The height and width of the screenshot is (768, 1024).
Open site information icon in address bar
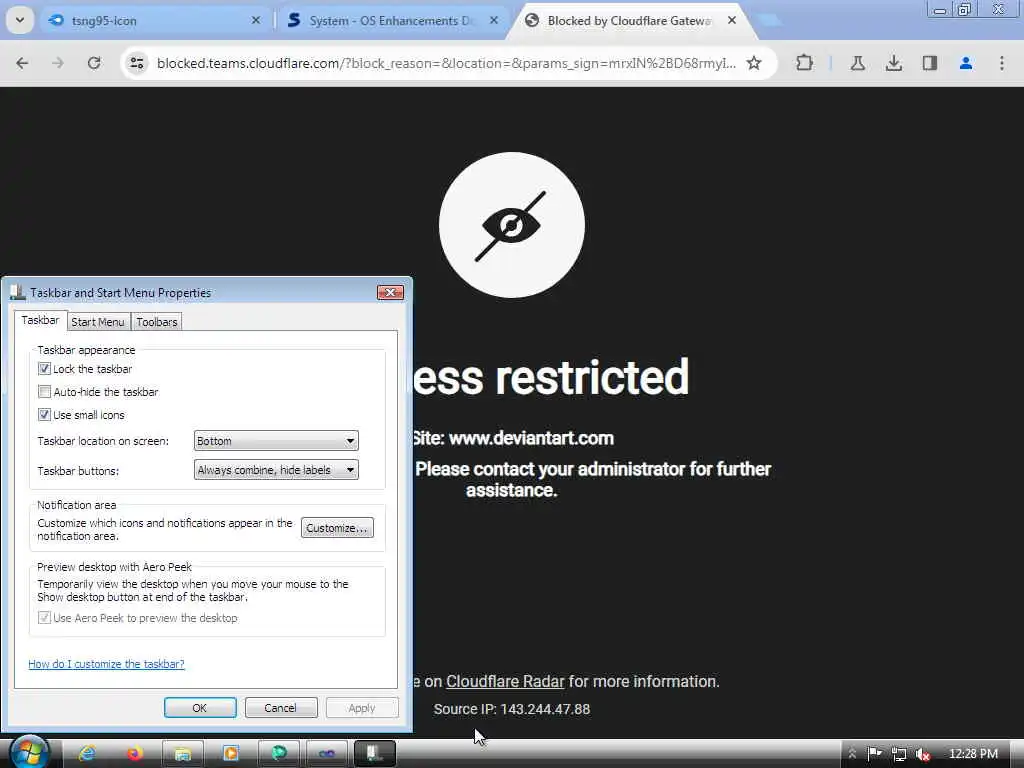click(x=136, y=63)
